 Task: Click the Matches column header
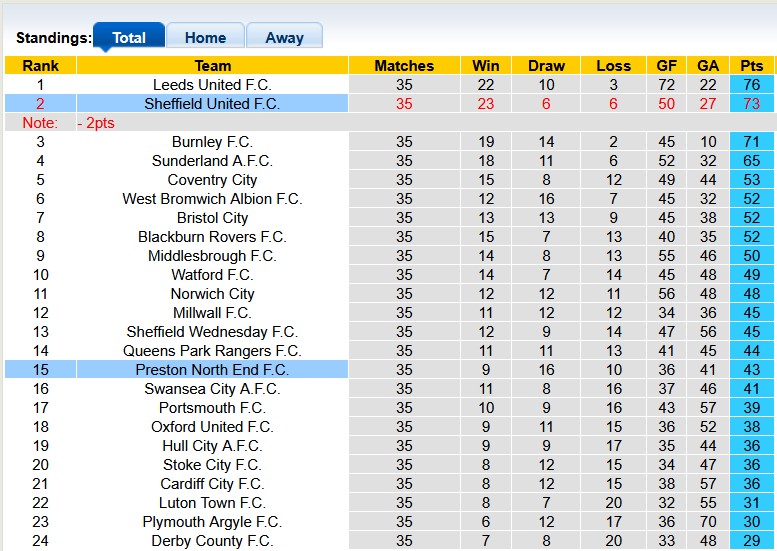(404, 66)
